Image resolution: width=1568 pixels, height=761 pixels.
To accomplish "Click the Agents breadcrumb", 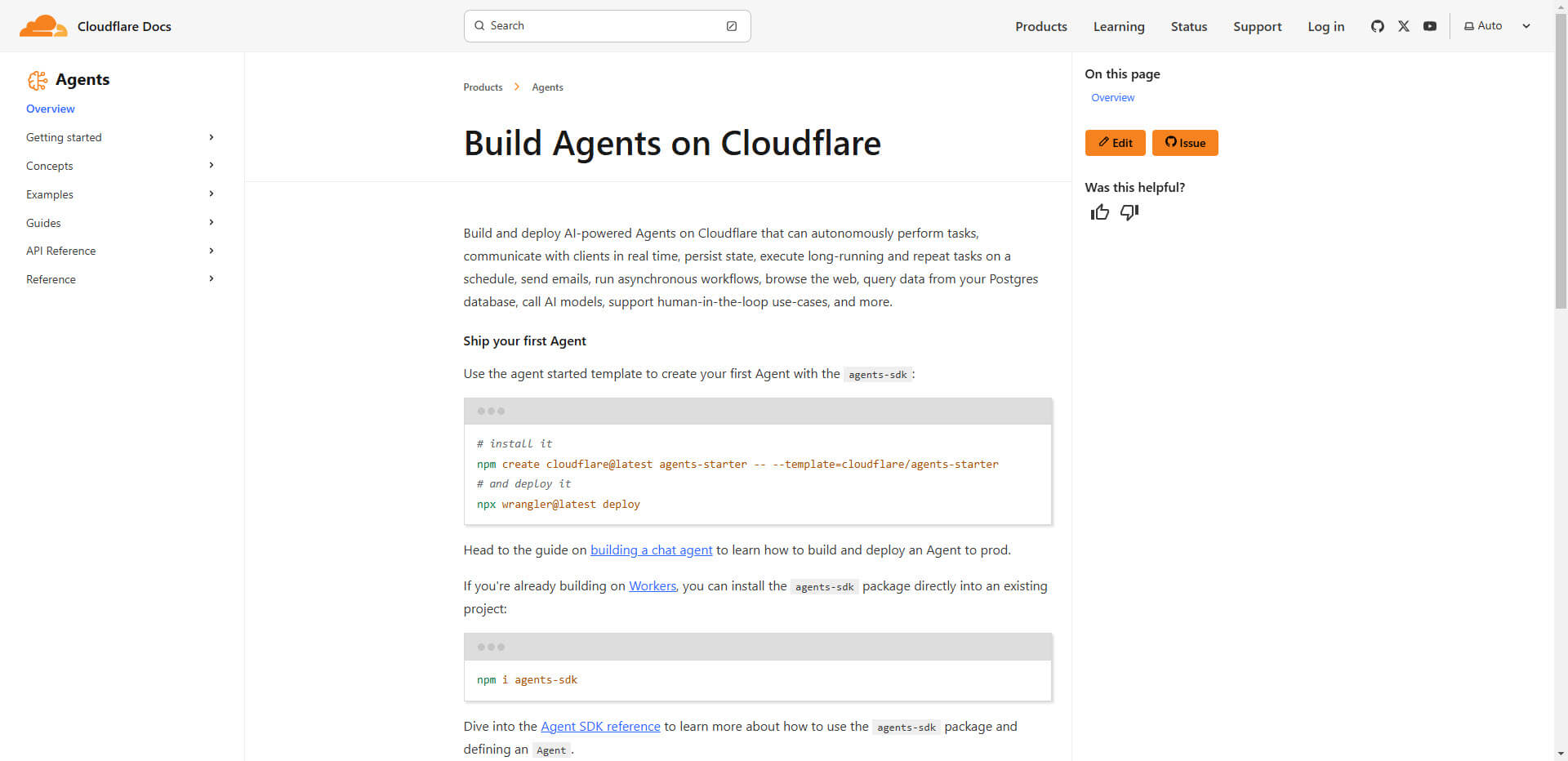I will 547,87.
